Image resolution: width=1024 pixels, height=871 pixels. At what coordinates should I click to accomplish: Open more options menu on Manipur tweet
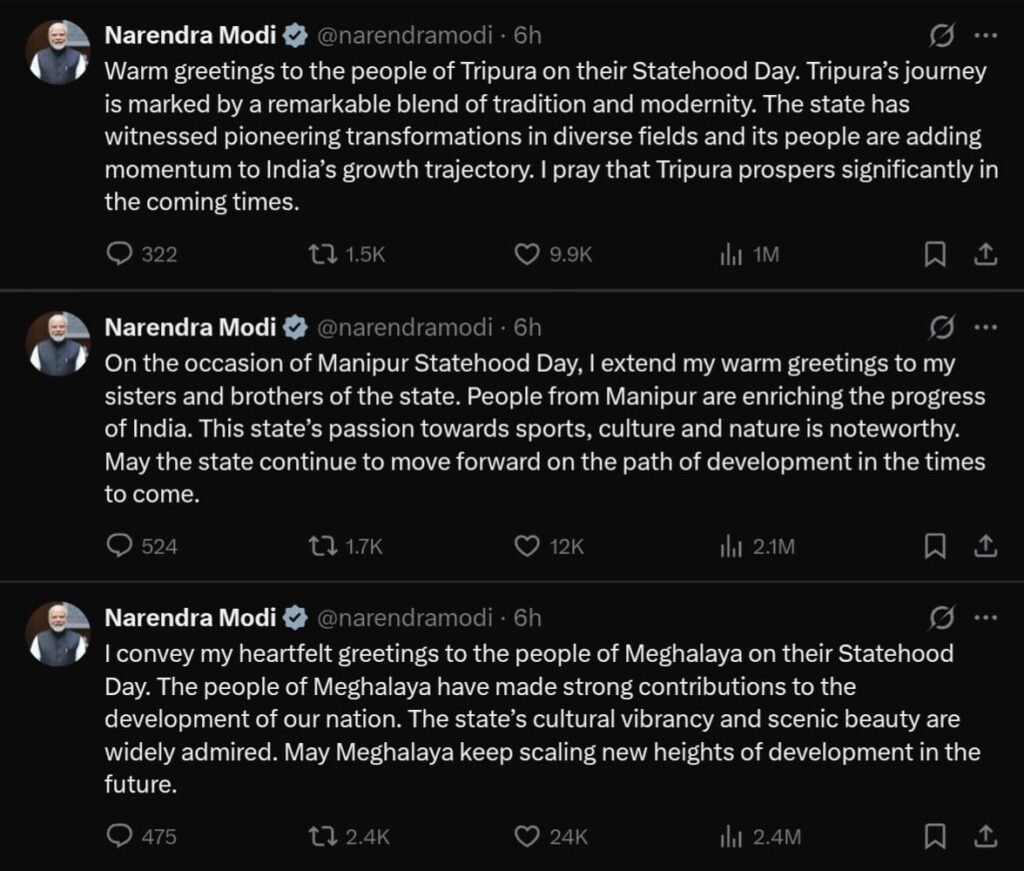click(985, 327)
